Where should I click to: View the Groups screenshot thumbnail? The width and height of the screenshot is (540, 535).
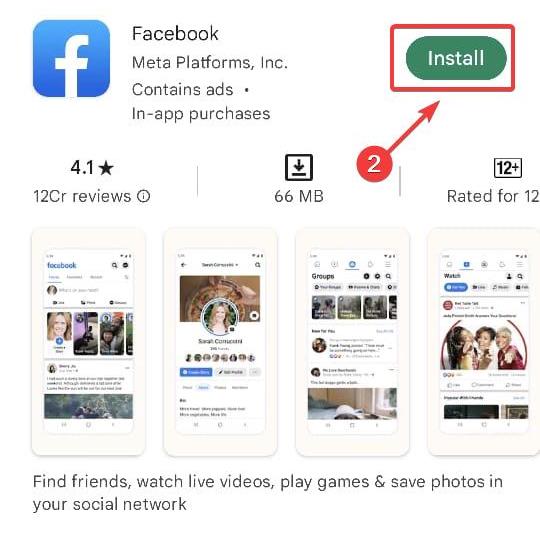click(x=352, y=341)
